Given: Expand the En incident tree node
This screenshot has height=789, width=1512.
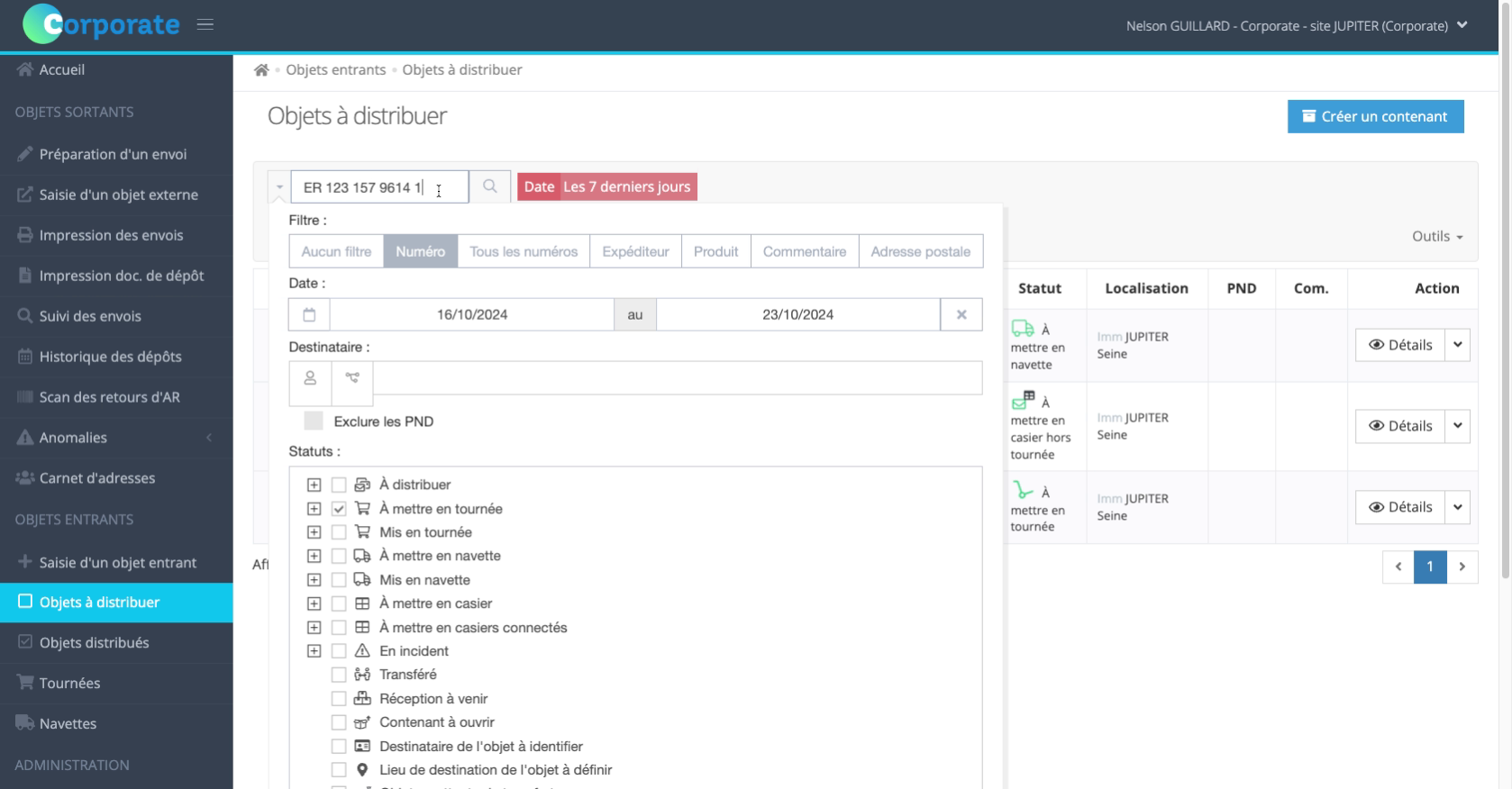Looking at the screenshot, I should (x=314, y=651).
